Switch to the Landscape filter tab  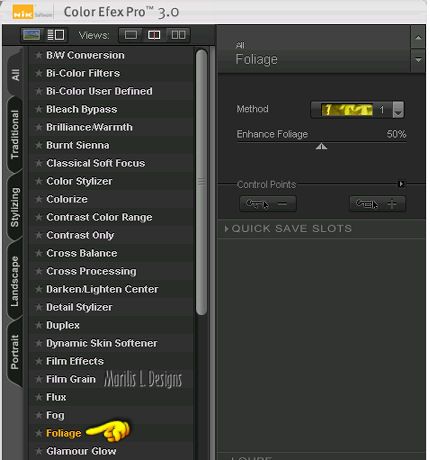pyautogui.click(x=15, y=281)
